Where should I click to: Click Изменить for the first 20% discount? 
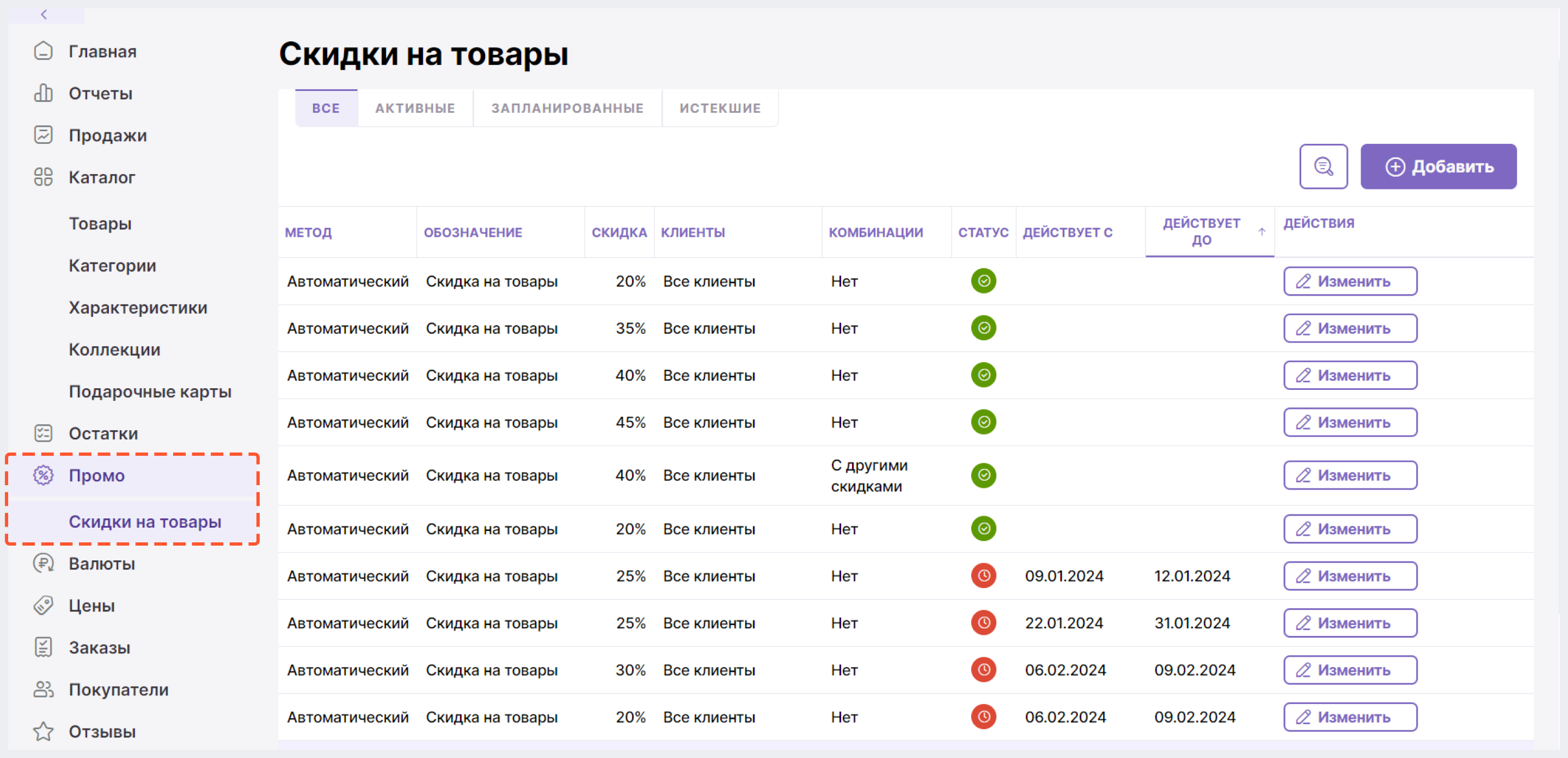[1350, 282]
